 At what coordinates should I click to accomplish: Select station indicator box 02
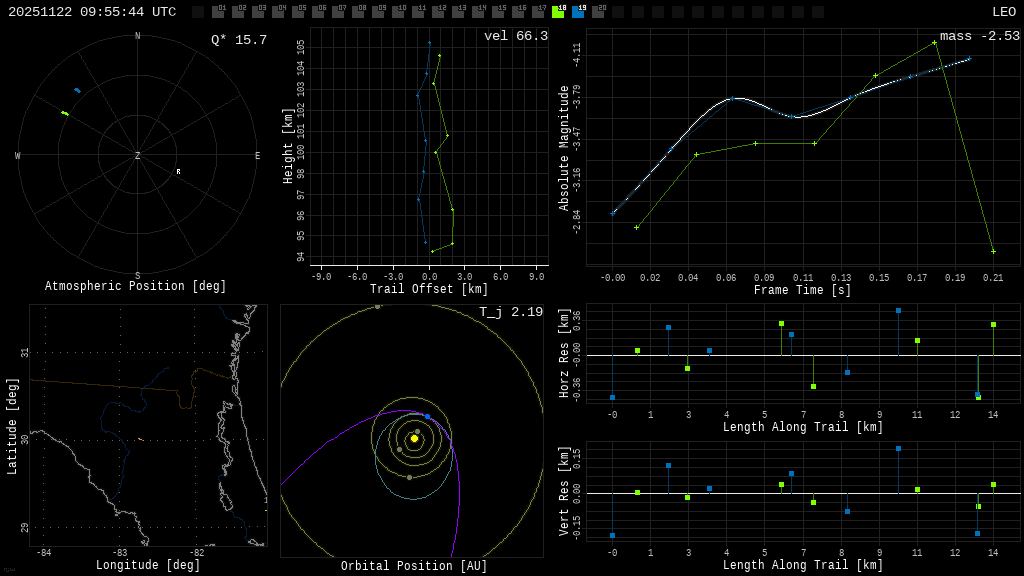[238, 12]
